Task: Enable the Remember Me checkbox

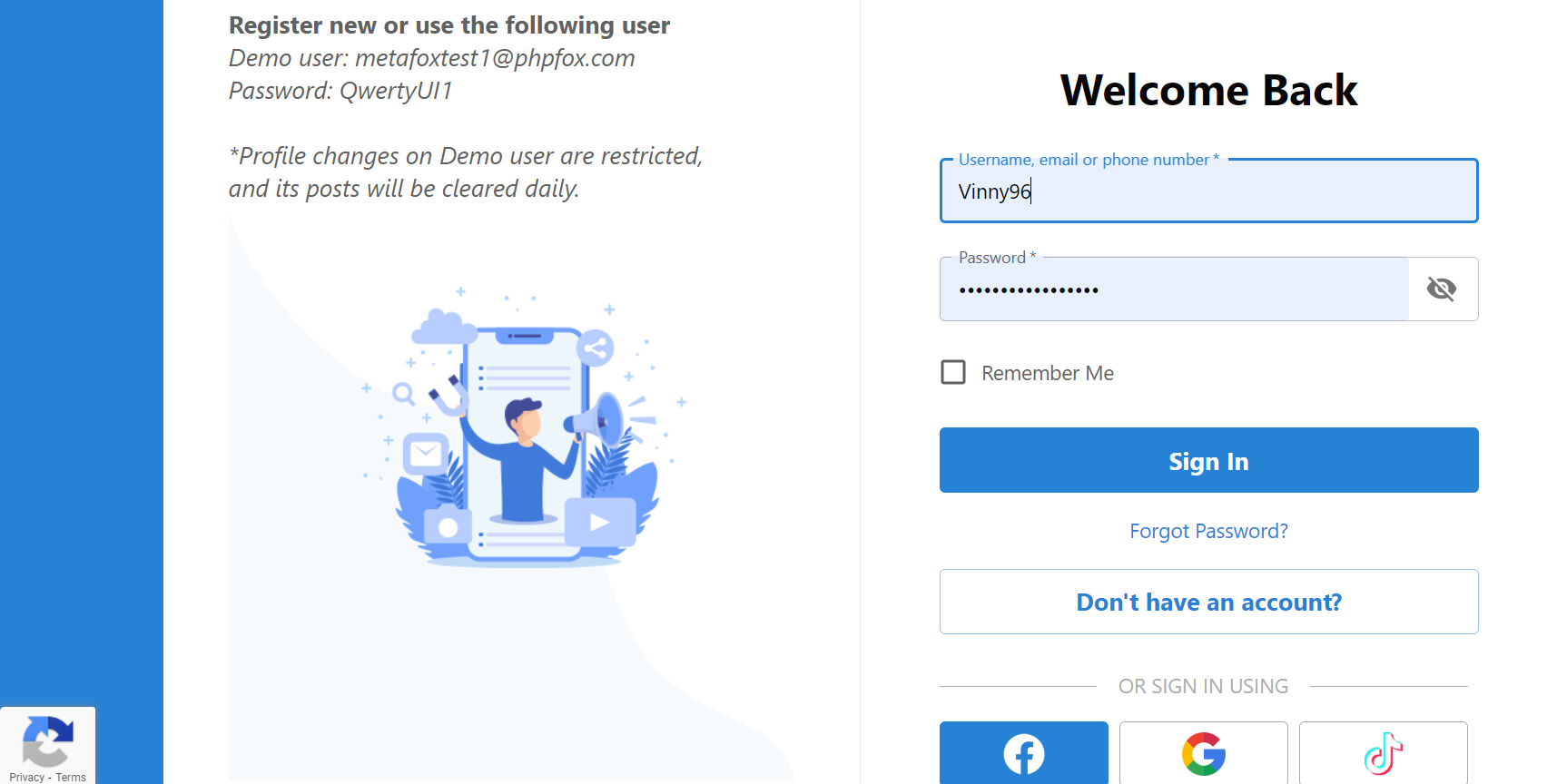Action: 953,373
